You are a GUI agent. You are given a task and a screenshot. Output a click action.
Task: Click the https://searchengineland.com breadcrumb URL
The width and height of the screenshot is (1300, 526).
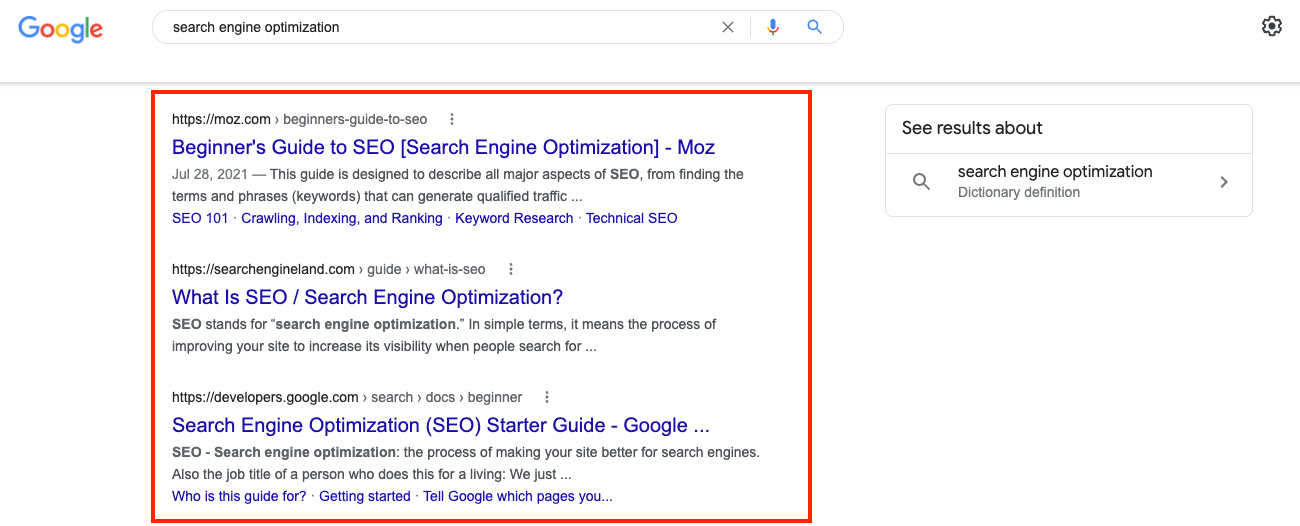coord(263,269)
